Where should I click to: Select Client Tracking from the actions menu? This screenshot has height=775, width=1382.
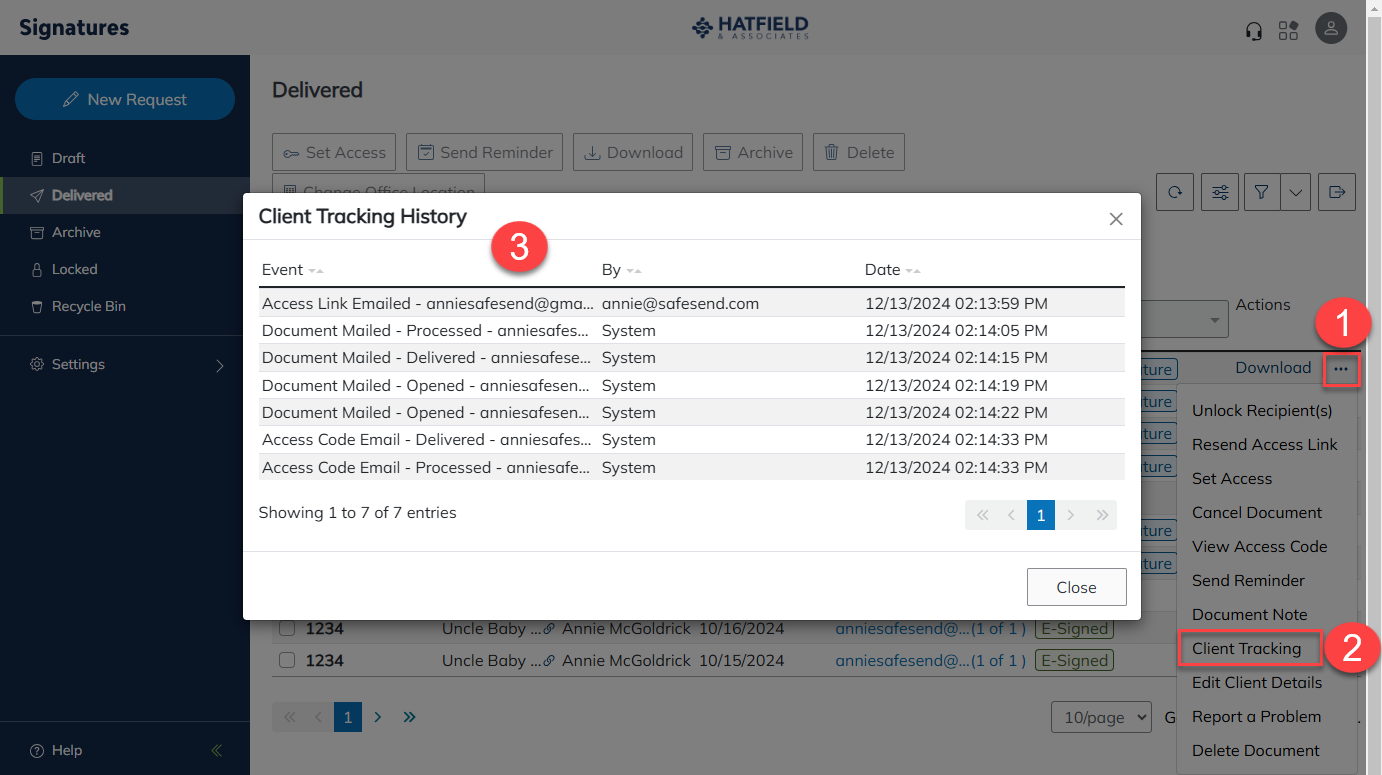pyautogui.click(x=1248, y=648)
